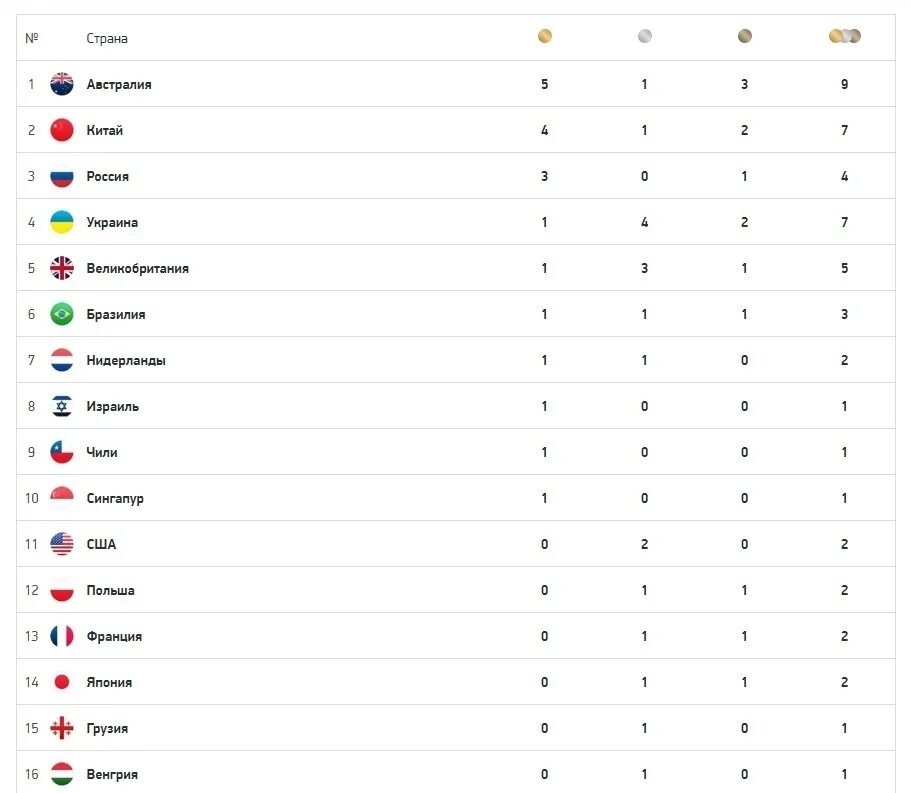This screenshot has height=793, width=911.
Task: Click the Great Britain flag icon
Action: coord(62,268)
